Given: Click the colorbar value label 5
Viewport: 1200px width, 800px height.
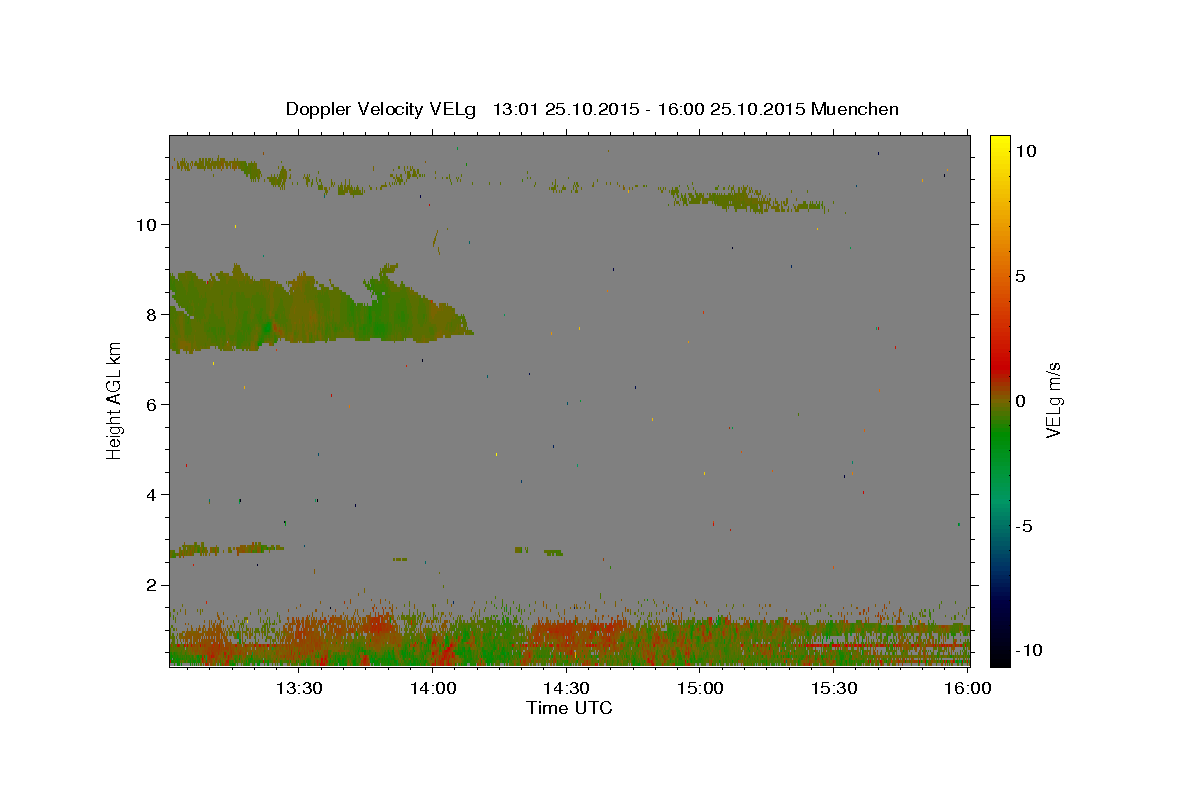Looking at the screenshot, I should (1020, 276).
